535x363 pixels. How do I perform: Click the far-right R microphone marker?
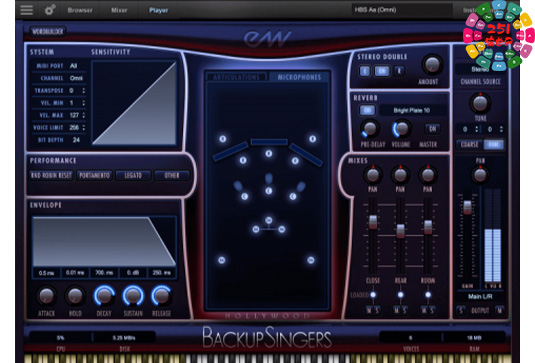313,139
